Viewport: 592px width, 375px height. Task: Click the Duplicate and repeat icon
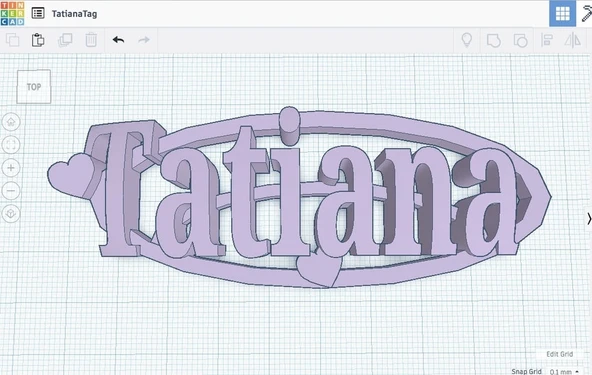point(65,40)
